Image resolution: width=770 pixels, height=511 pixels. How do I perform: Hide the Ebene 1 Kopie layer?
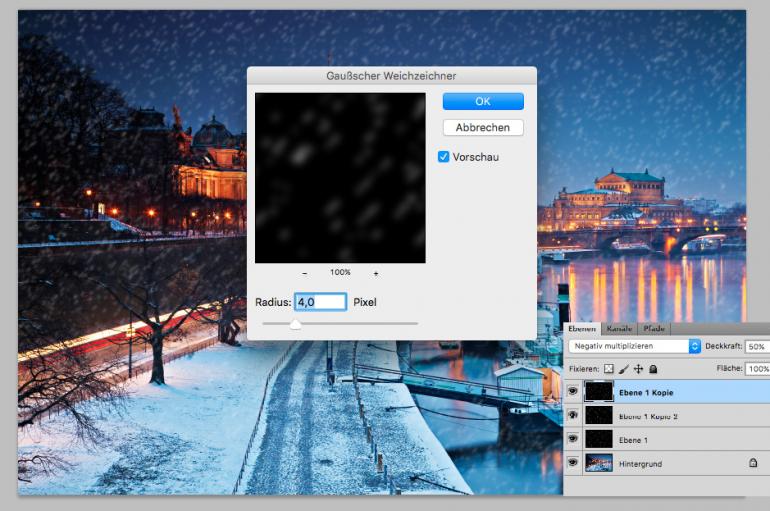click(573, 393)
